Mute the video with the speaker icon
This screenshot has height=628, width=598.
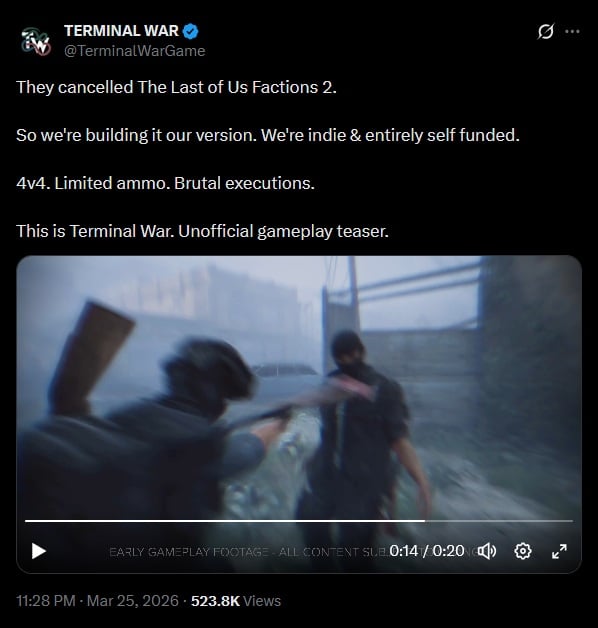click(x=487, y=551)
